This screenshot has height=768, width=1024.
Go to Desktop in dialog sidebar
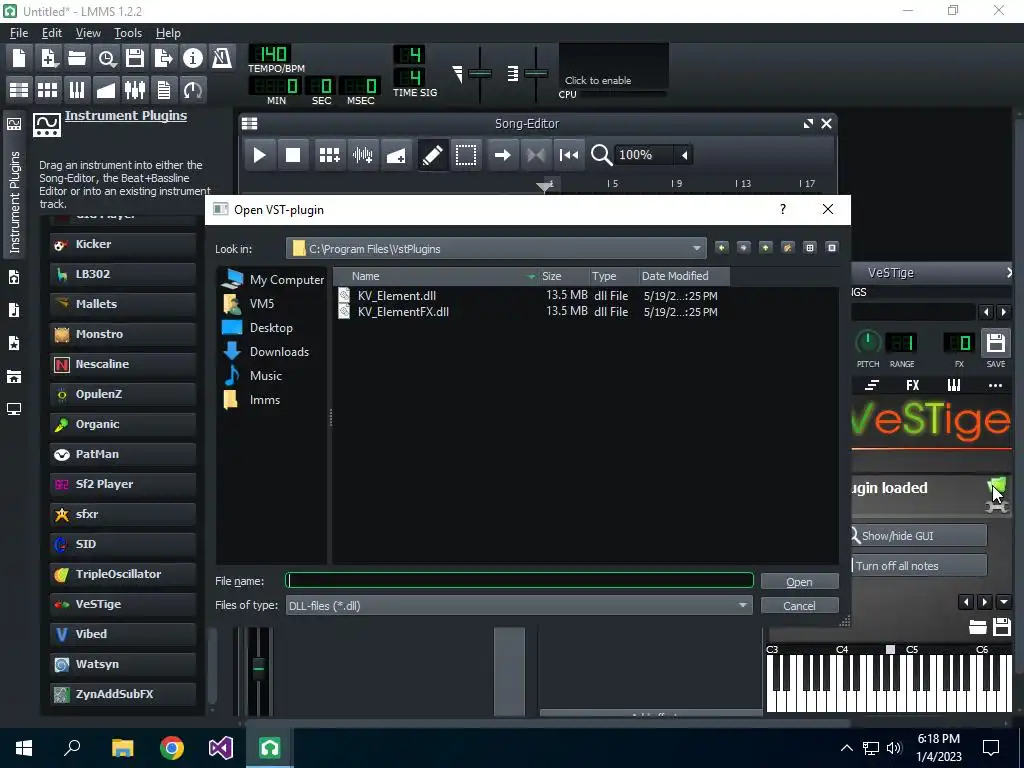coord(258,328)
